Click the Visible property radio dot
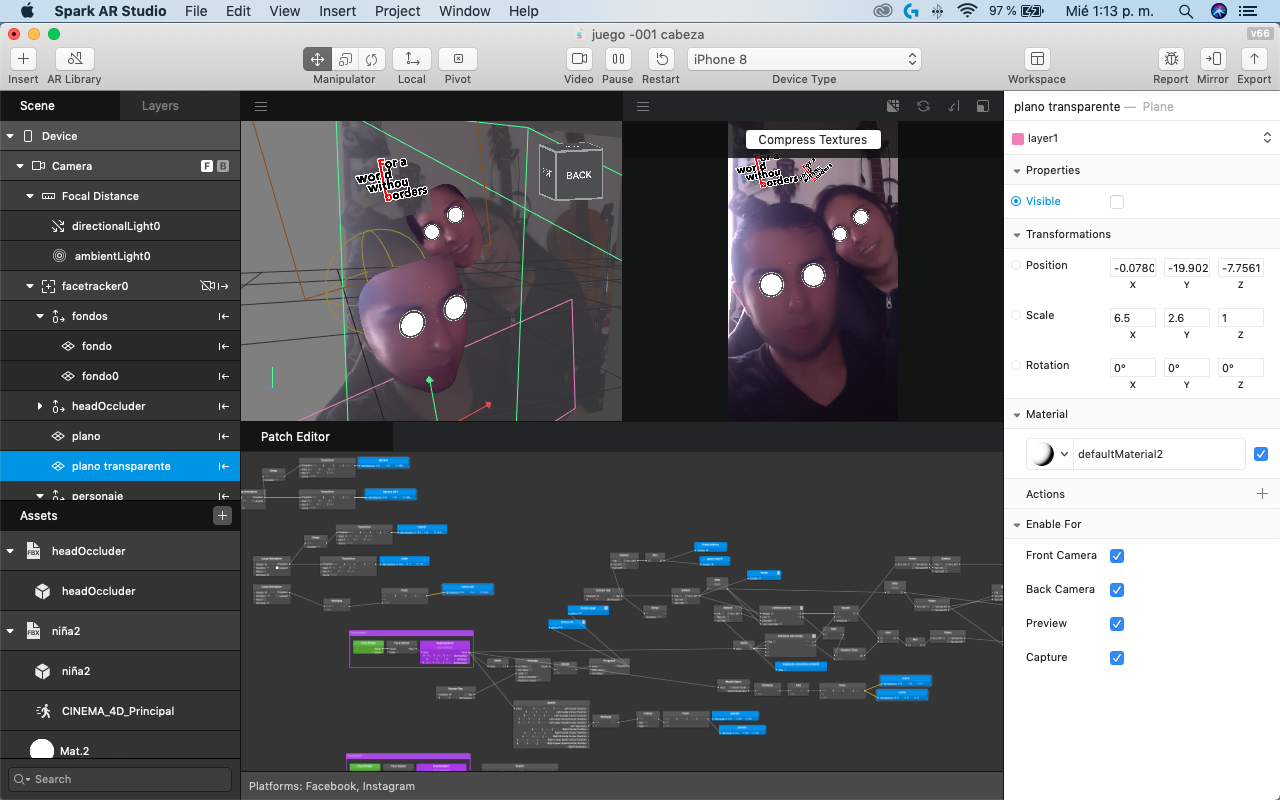Image resolution: width=1280 pixels, height=800 pixels. pos(1016,201)
